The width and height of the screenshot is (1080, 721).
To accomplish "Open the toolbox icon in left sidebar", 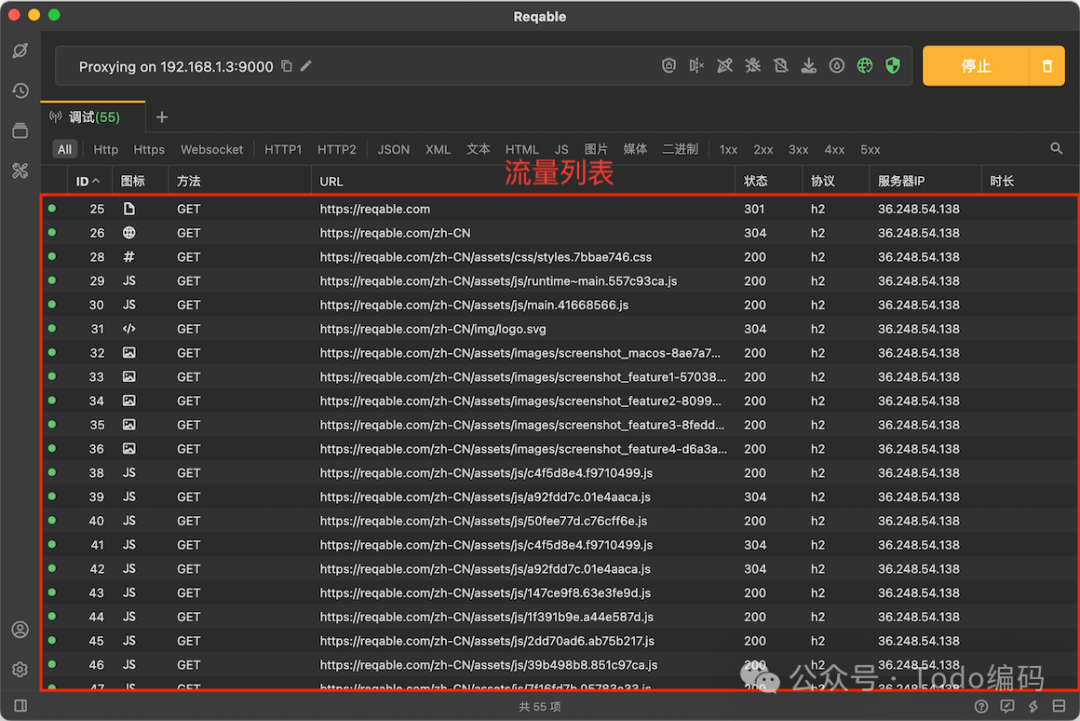I will 21,171.
